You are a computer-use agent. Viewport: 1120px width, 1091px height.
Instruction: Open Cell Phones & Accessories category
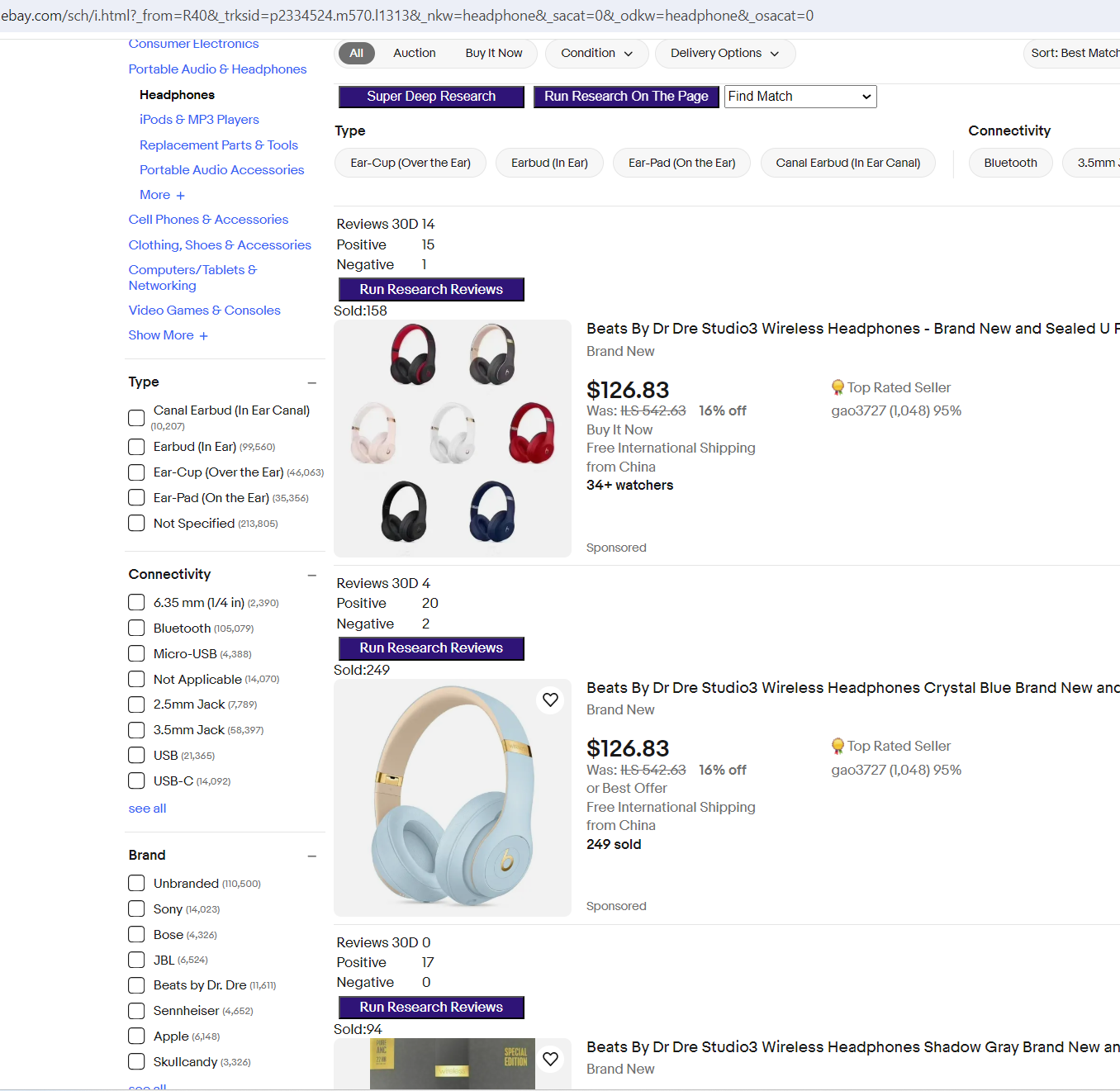point(208,220)
